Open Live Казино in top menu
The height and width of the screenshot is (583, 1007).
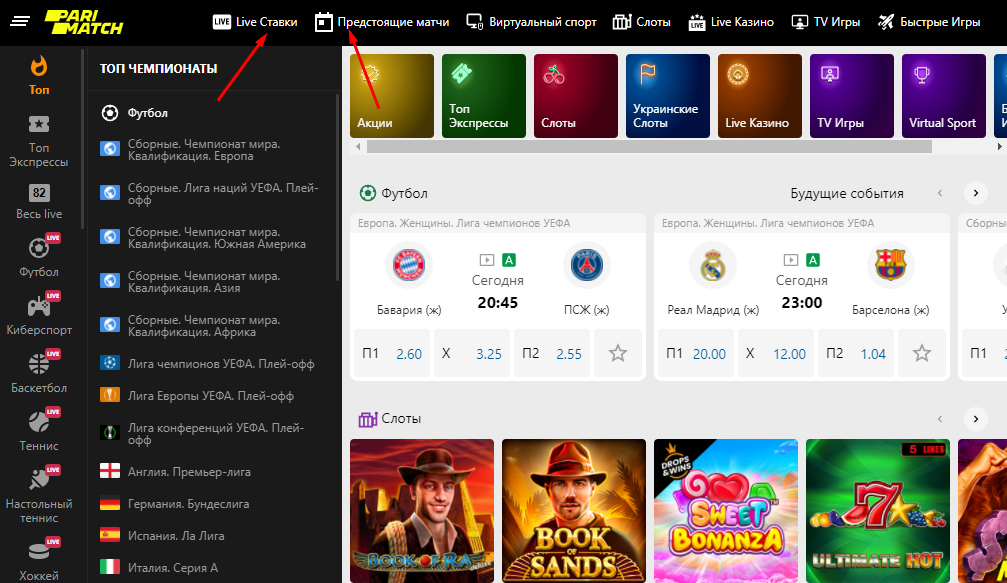pyautogui.click(x=731, y=22)
